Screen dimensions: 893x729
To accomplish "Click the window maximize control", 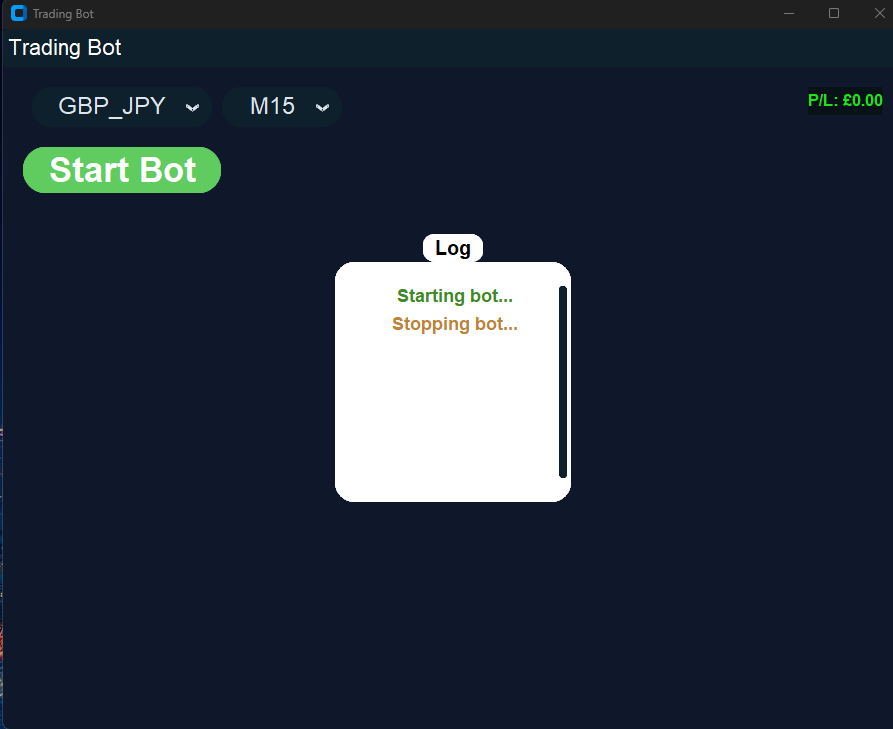I will [x=836, y=13].
